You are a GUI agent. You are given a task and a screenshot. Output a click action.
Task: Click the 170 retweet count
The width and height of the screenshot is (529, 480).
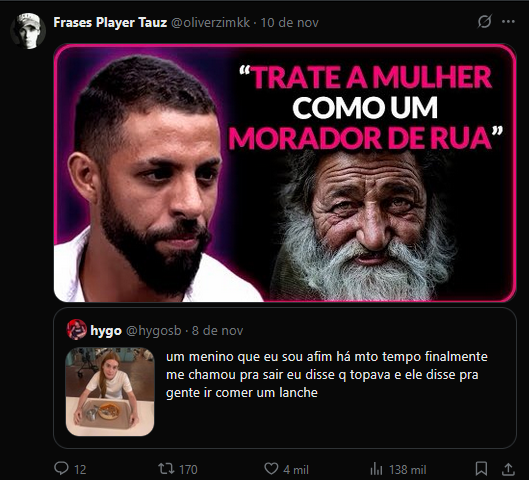(x=188, y=470)
